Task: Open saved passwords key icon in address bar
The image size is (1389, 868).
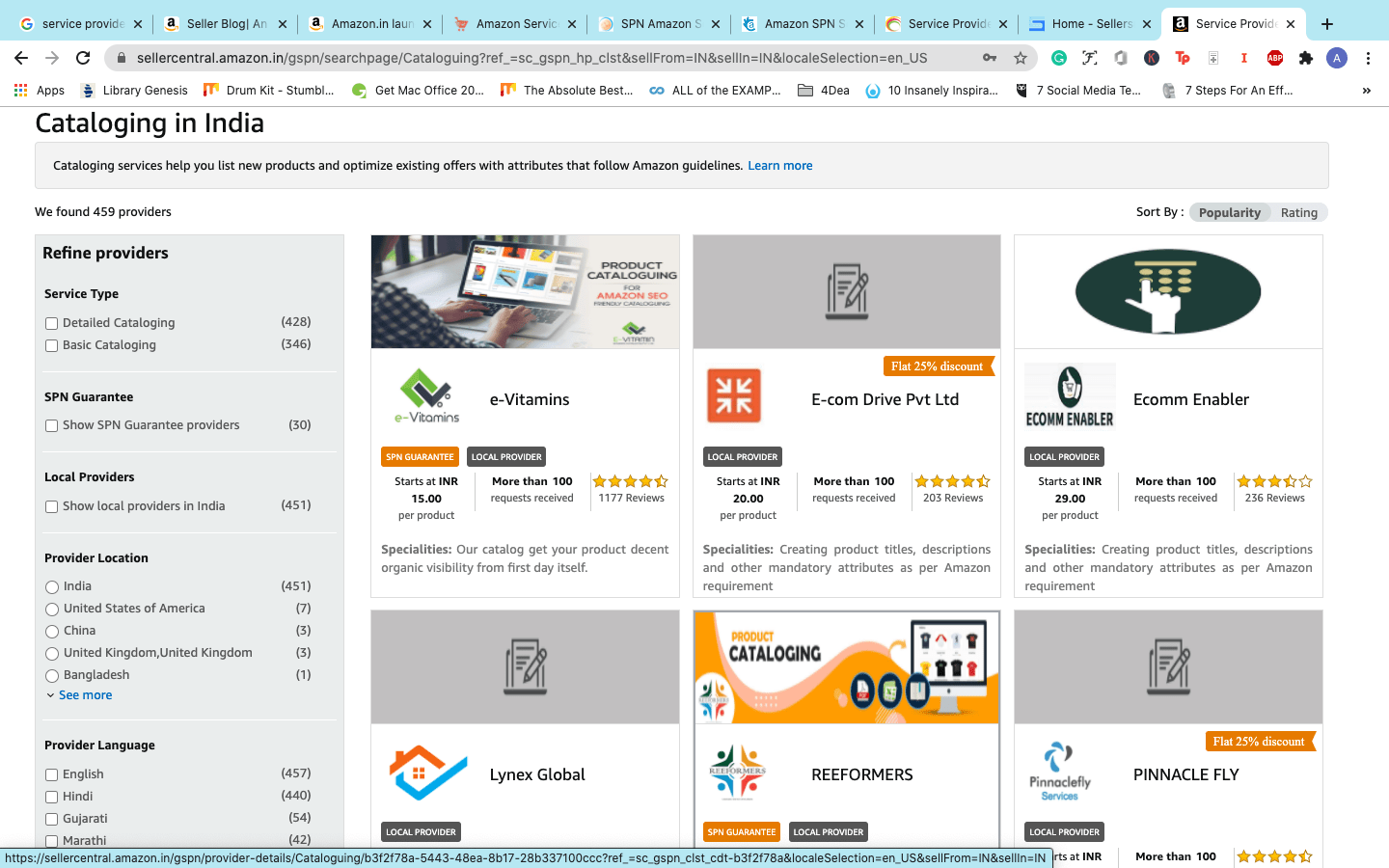Action: point(990,58)
